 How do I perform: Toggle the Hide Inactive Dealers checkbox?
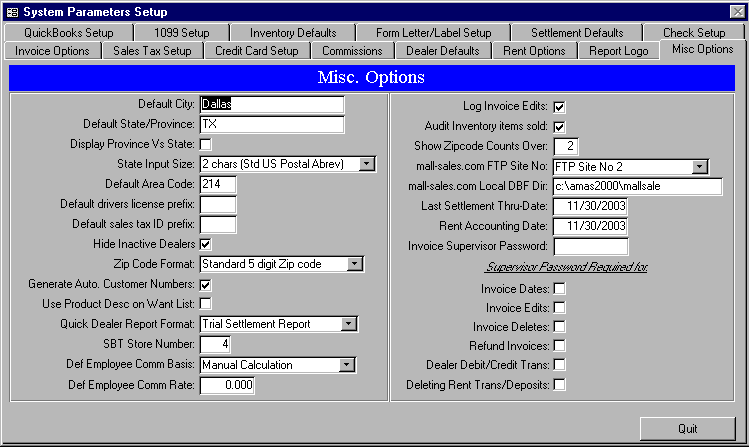[x=206, y=243]
